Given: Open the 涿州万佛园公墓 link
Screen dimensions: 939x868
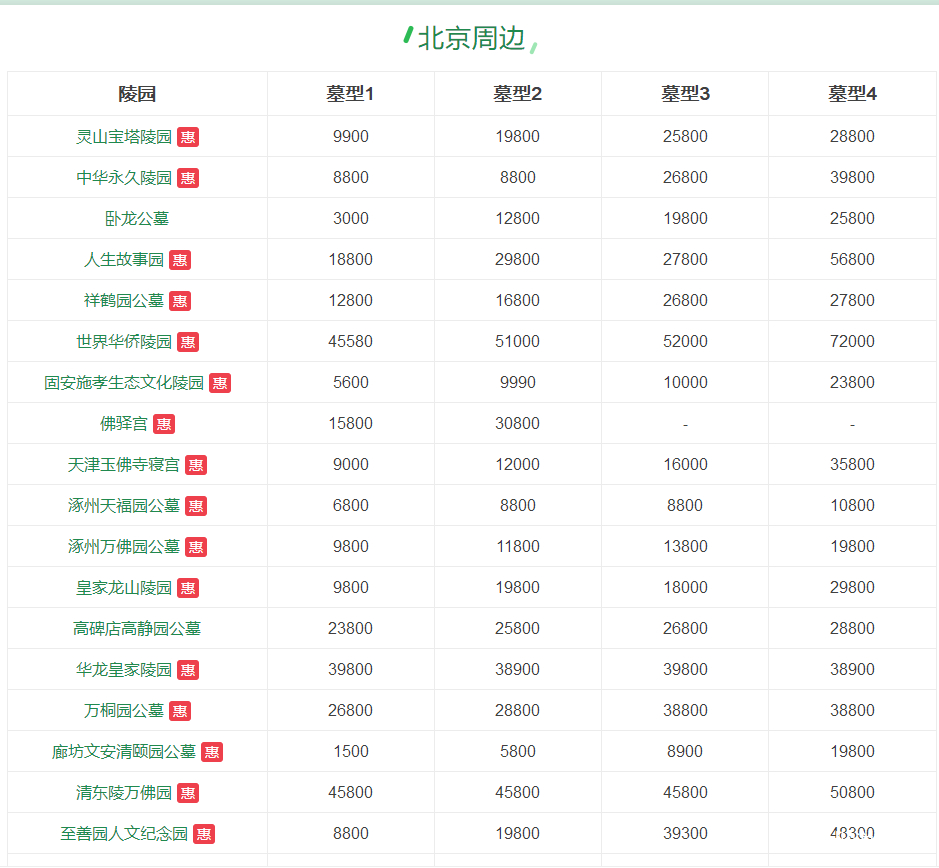Looking at the screenshot, I should (x=124, y=547).
